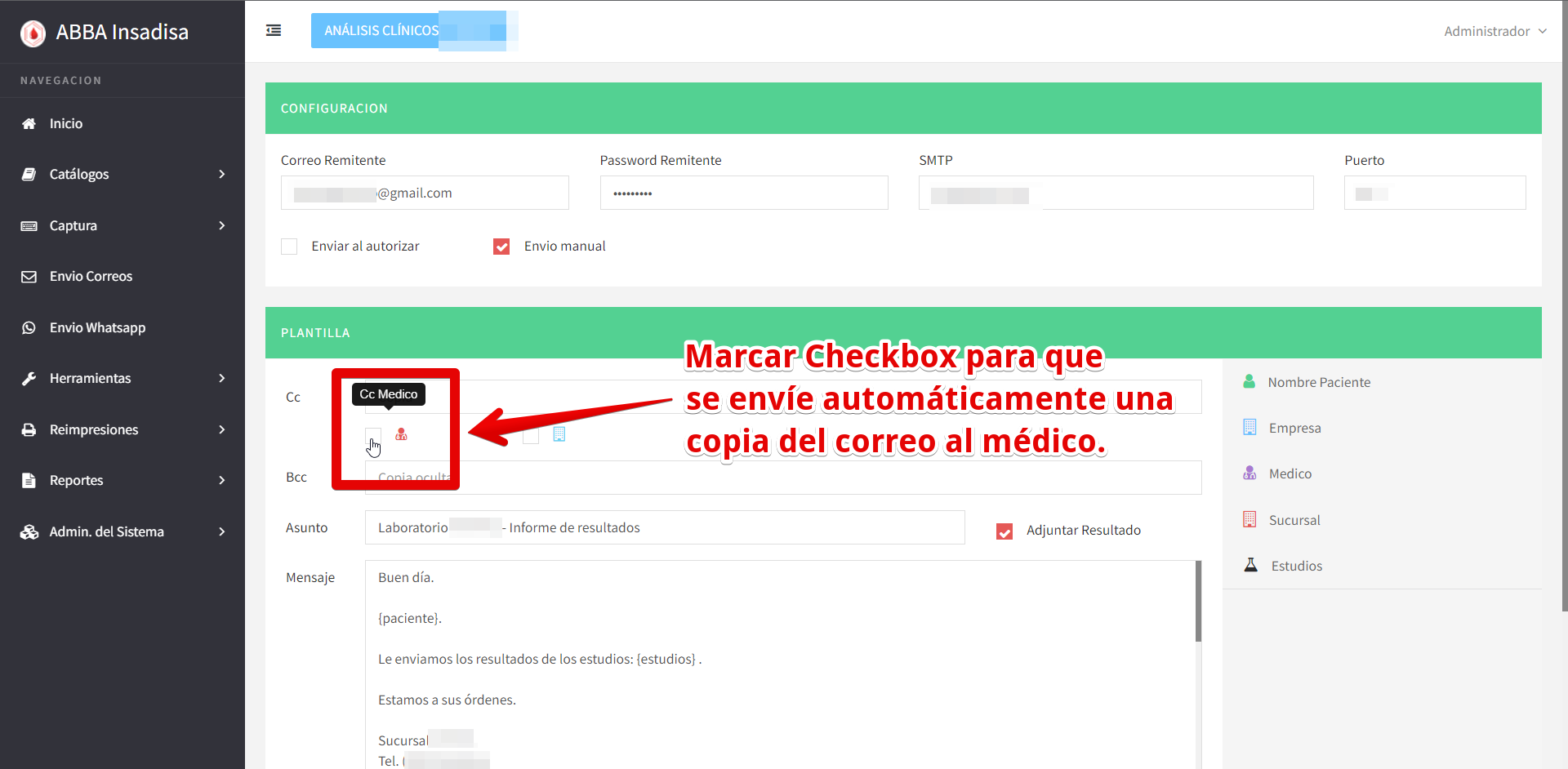Go to Inicio in navigation
This screenshot has height=769, width=1568.
click(122, 124)
